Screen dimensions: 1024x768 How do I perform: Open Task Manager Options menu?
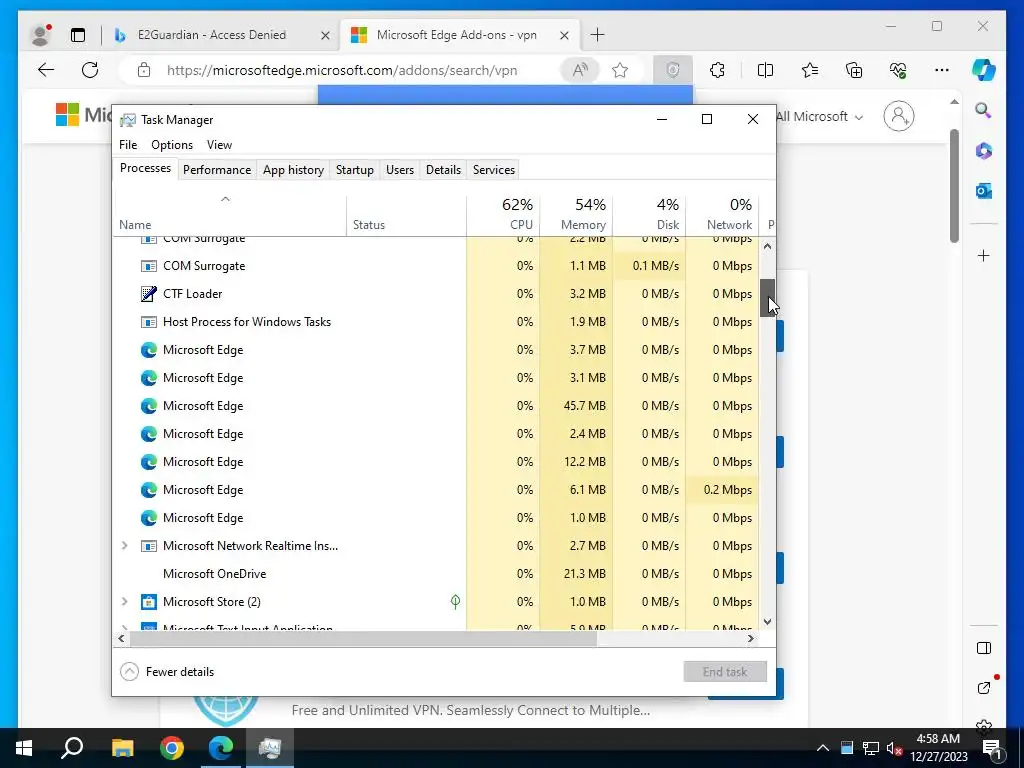pos(172,145)
